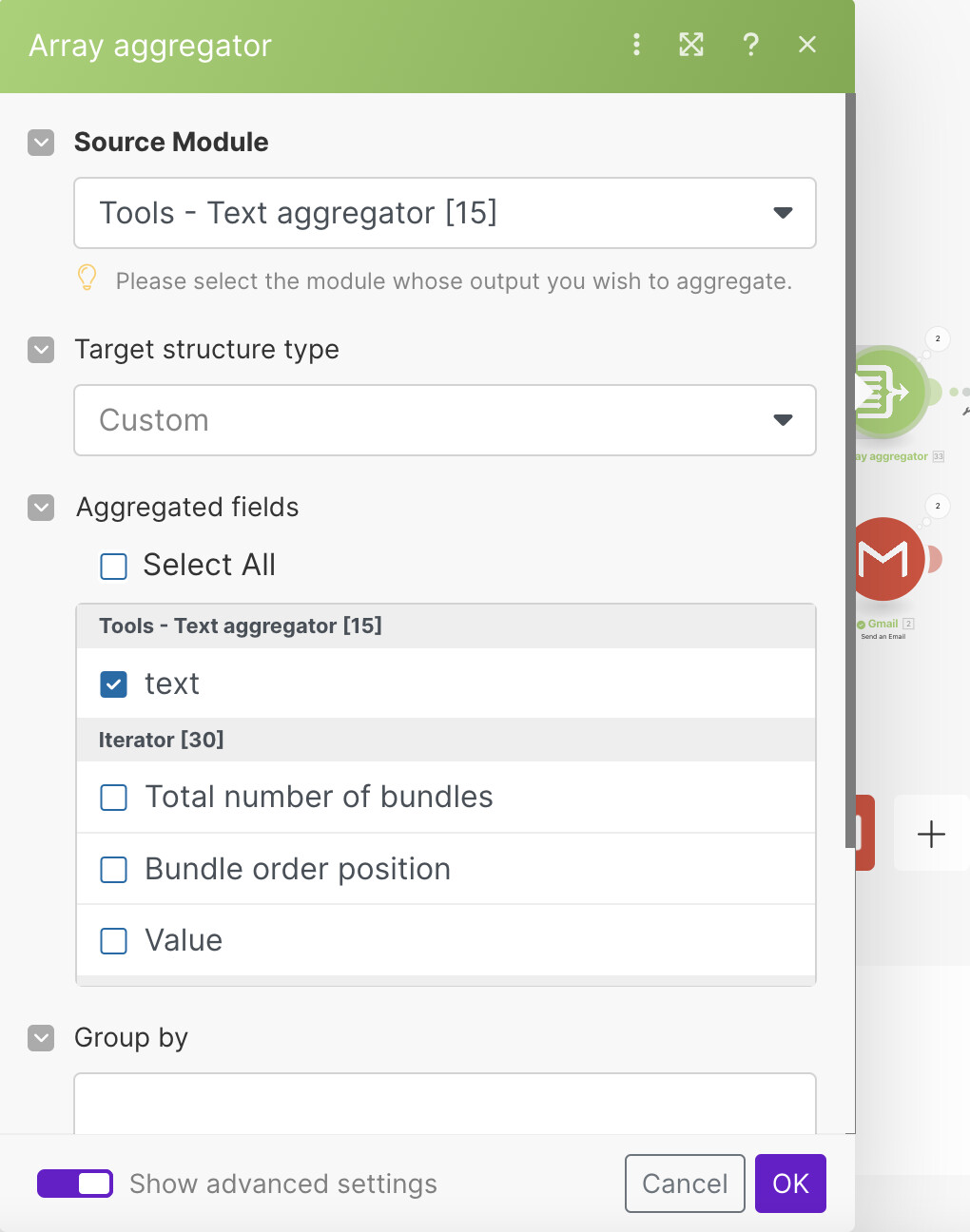Open the three-dot options menu in header

point(636,45)
